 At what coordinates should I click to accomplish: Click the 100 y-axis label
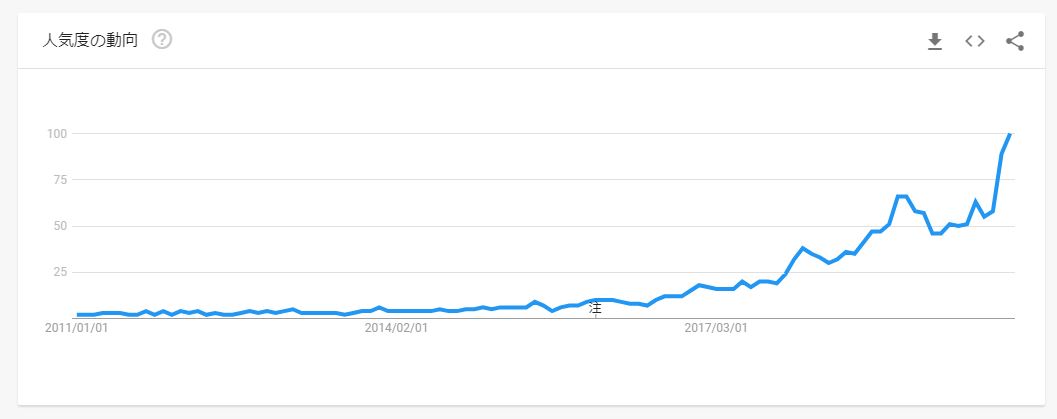click(56, 133)
